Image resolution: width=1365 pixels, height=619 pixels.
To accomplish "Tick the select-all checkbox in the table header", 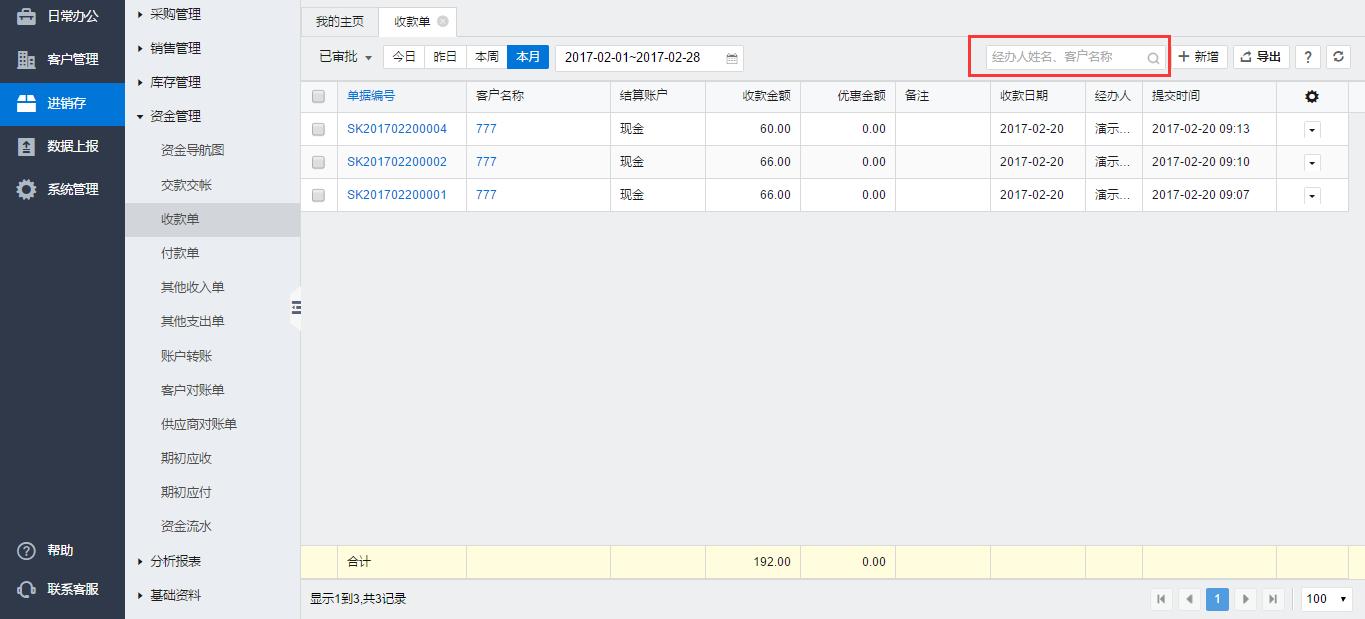I will click(x=318, y=96).
